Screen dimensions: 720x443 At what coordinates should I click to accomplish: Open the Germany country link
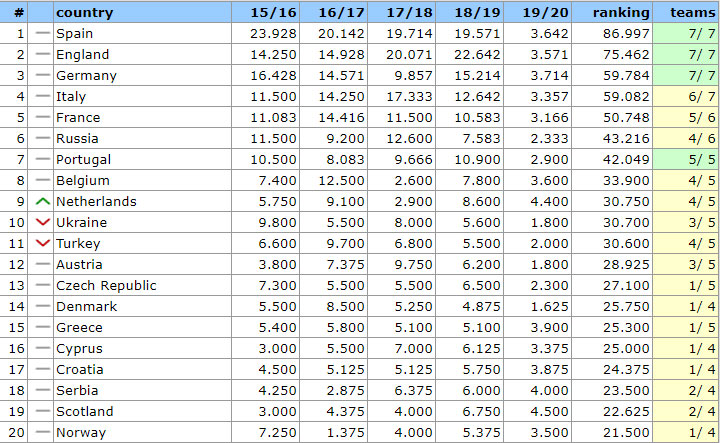[x=86, y=75]
